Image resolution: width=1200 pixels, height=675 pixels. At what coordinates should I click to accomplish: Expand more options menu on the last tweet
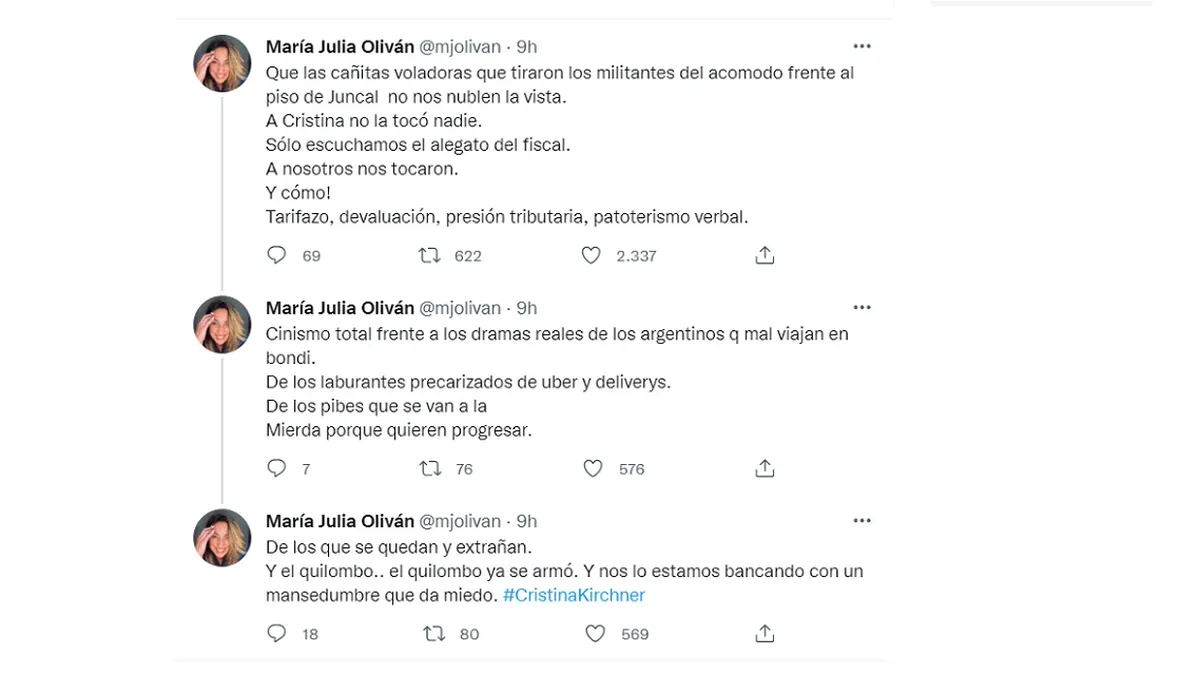coord(861,520)
